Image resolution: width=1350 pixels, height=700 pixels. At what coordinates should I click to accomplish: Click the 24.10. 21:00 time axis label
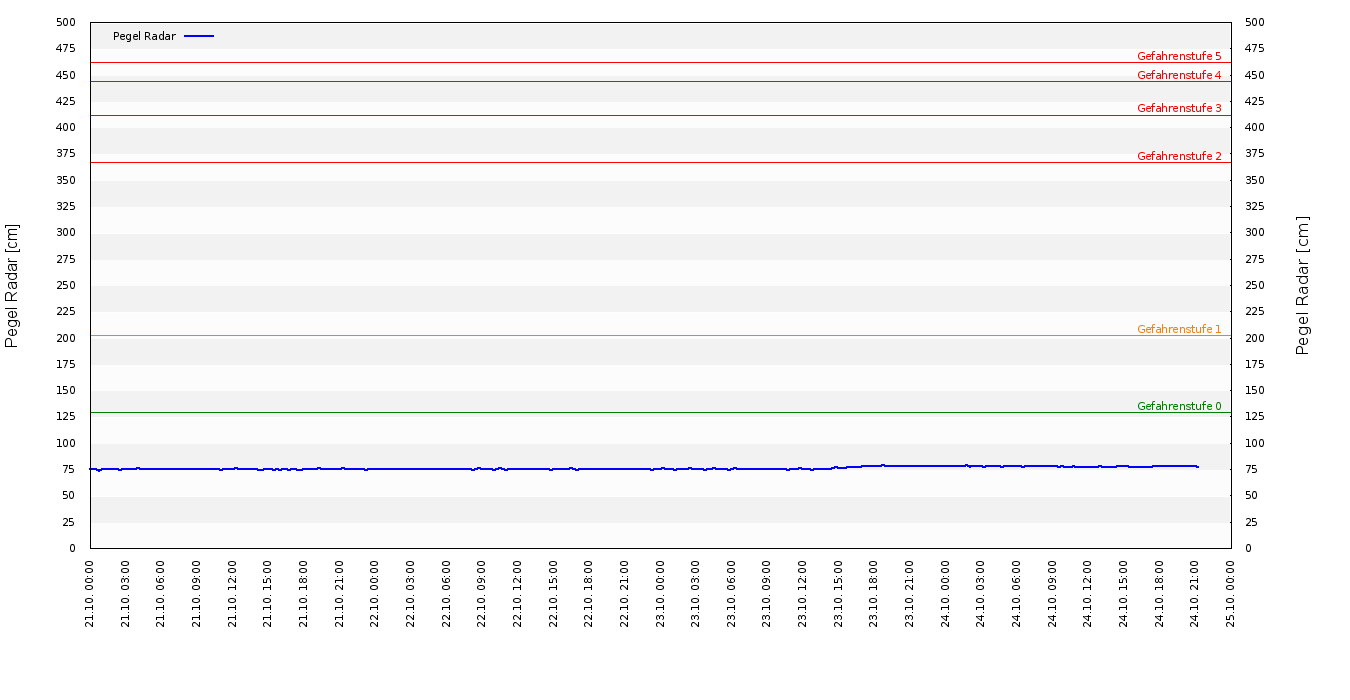pos(1195,594)
